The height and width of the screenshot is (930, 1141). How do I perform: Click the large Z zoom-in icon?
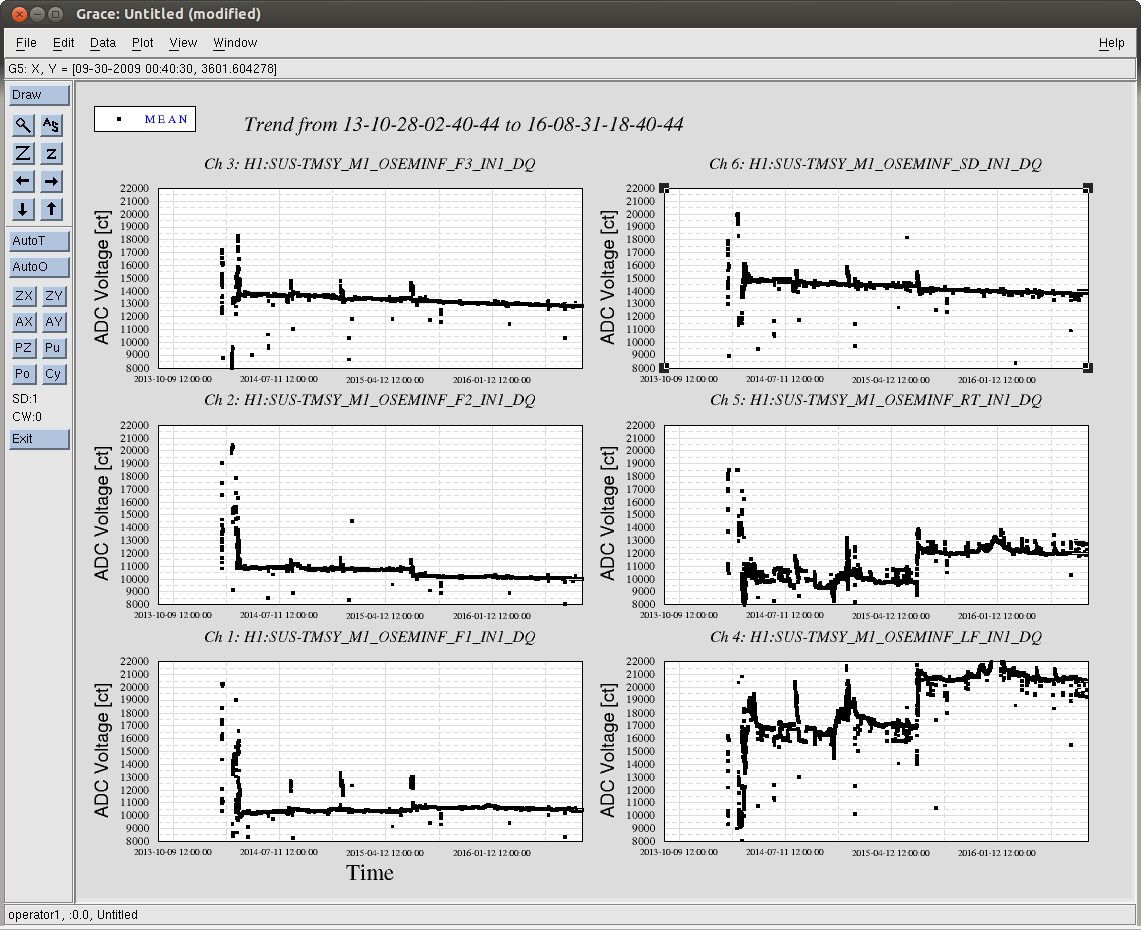click(23, 153)
